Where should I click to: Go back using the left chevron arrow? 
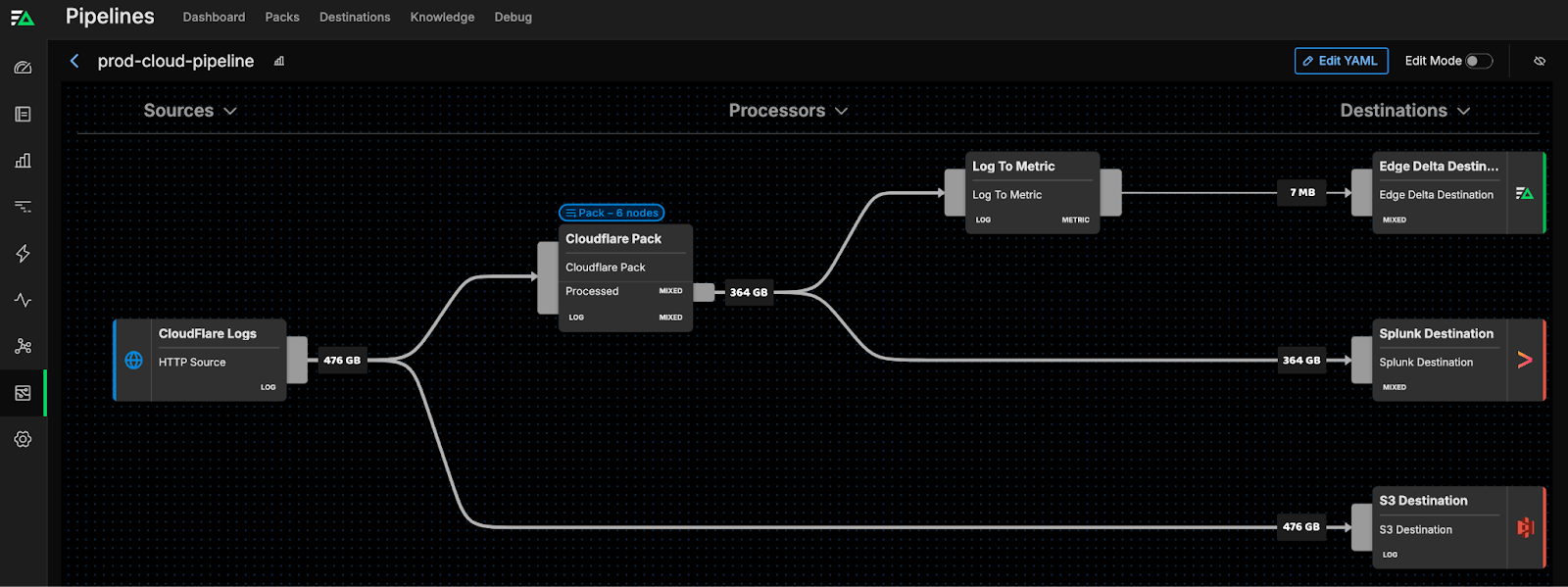[x=74, y=61]
